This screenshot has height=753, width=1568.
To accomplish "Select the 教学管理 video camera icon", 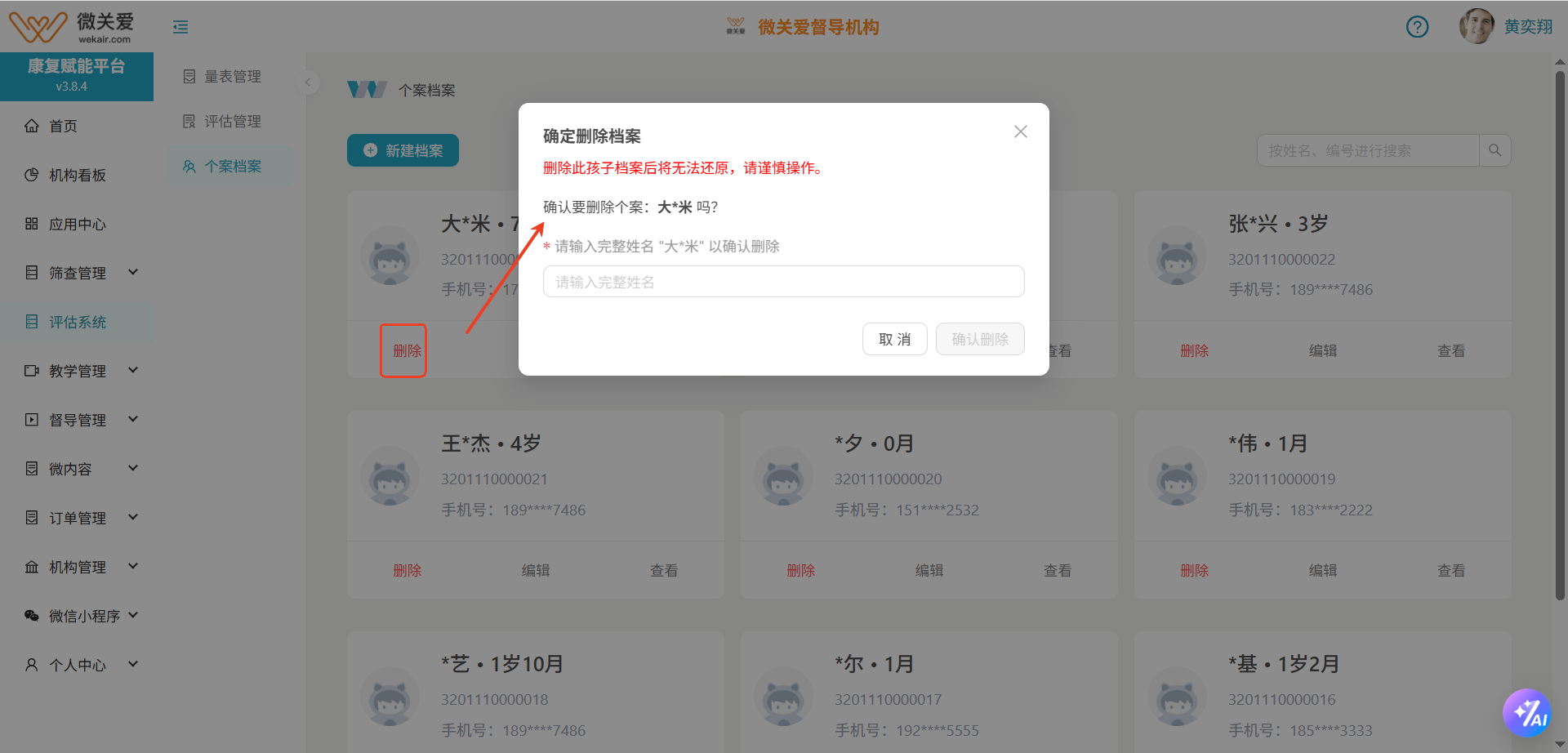I will pyautogui.click(x=32, y=370).
